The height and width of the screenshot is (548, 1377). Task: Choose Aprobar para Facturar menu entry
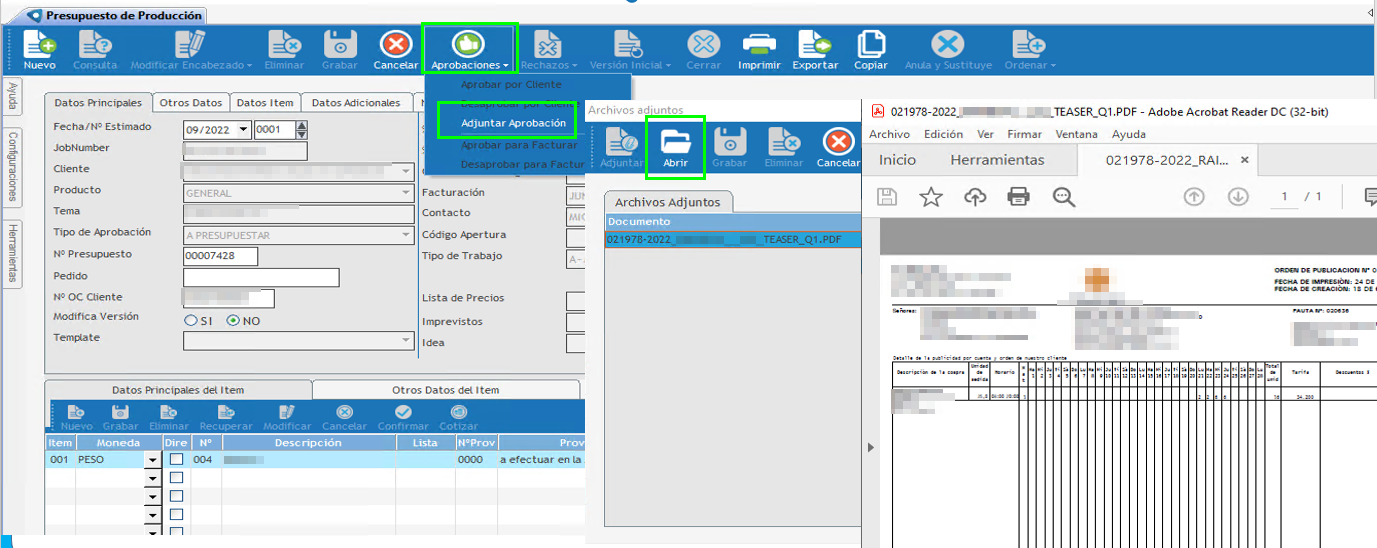click(x=519, y=145)
